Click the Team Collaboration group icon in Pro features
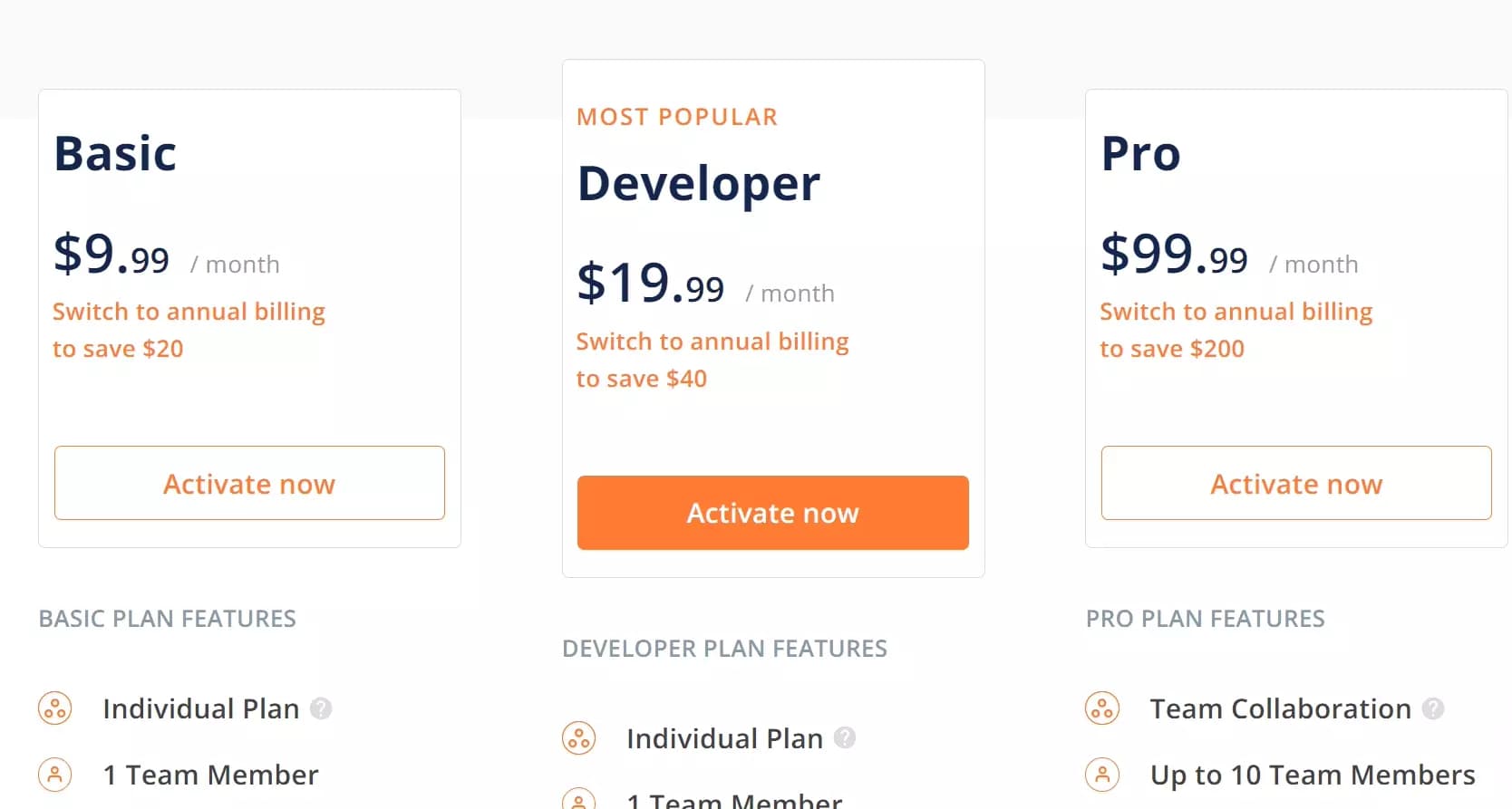The height and width of the screenshot is (809, 1512). [1102, 708]
